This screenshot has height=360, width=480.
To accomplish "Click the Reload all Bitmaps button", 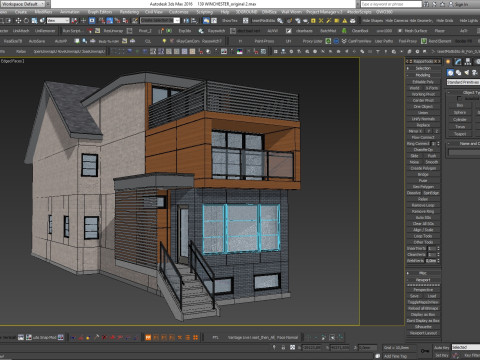I will [423, 308].
